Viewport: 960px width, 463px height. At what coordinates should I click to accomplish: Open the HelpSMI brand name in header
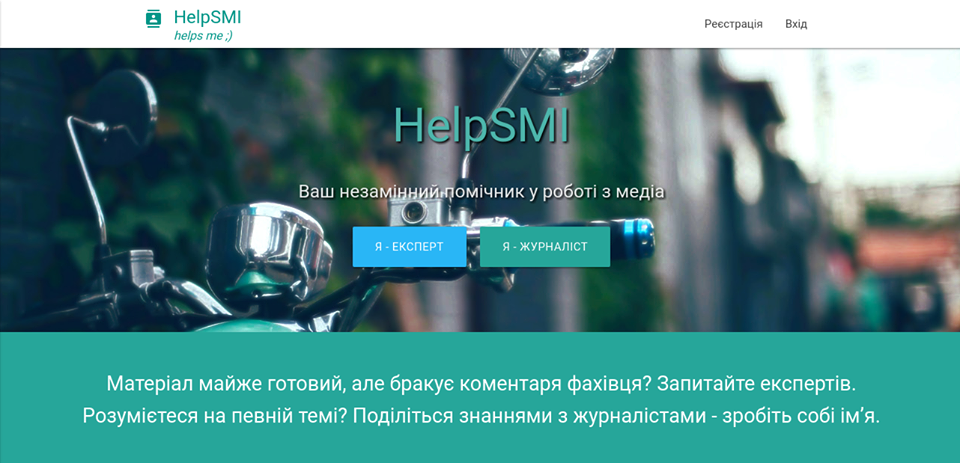click(x=207, y=17)
